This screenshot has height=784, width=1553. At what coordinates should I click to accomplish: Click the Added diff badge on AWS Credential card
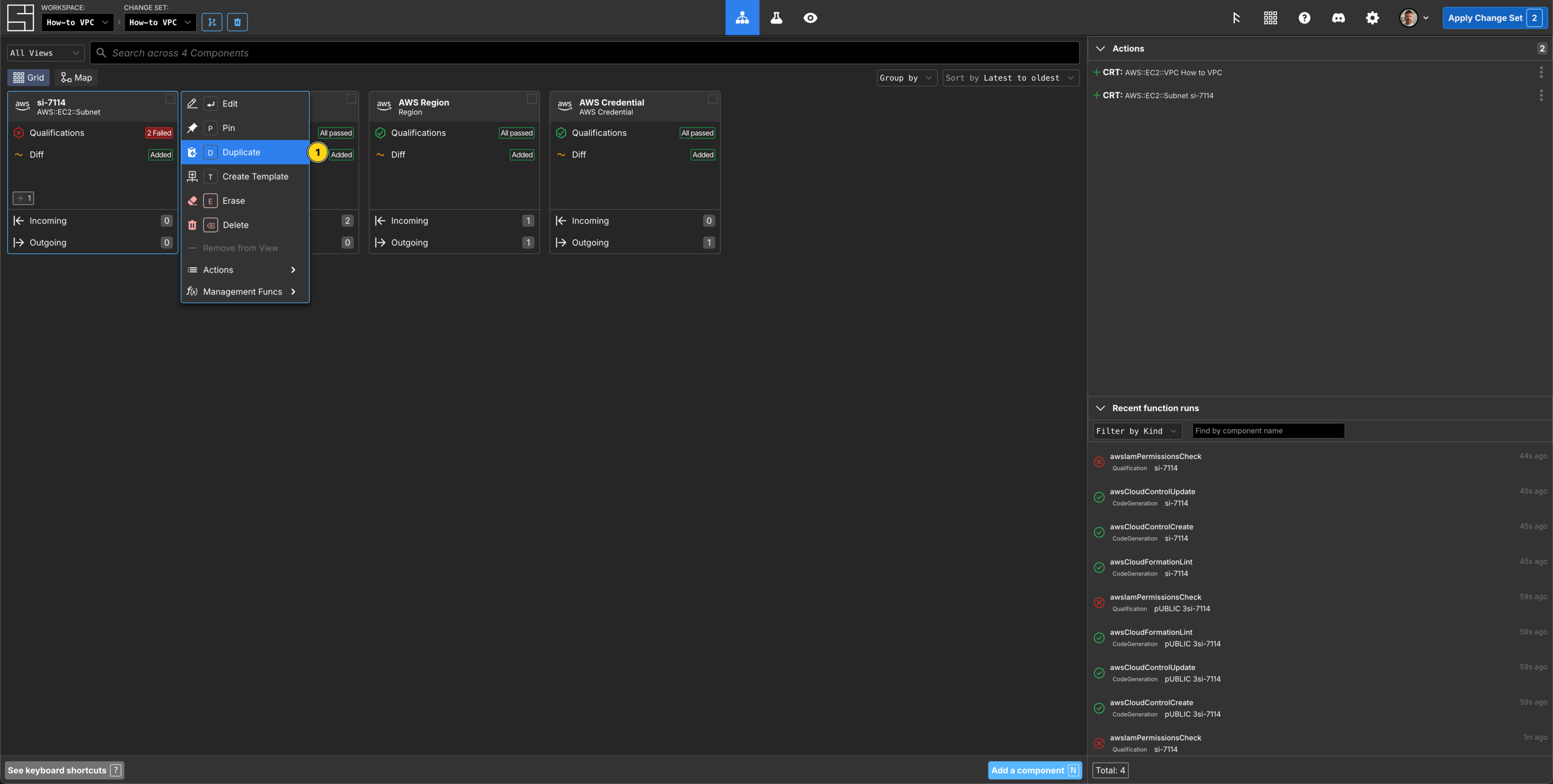703,155
